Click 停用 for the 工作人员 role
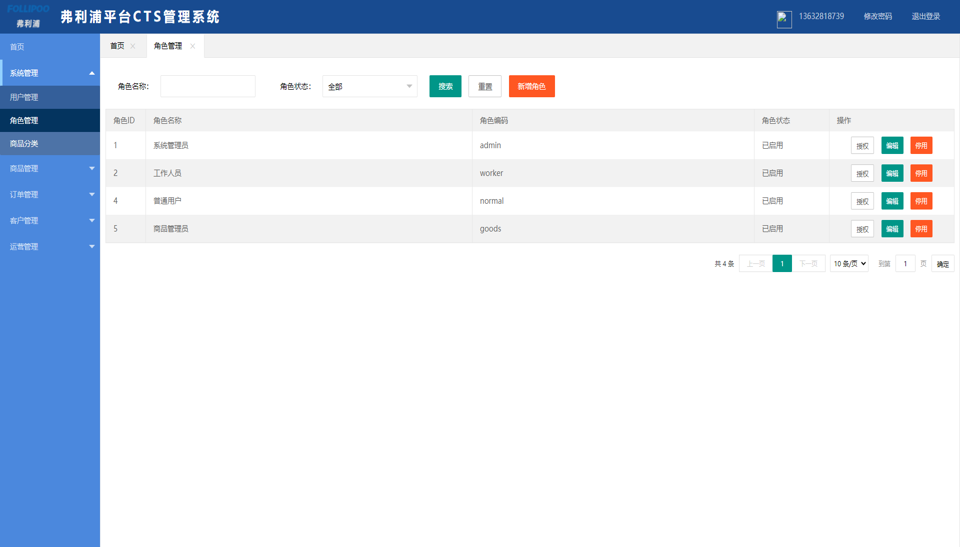The width and height of the screenshot is (960, 547). coord(921,174)
